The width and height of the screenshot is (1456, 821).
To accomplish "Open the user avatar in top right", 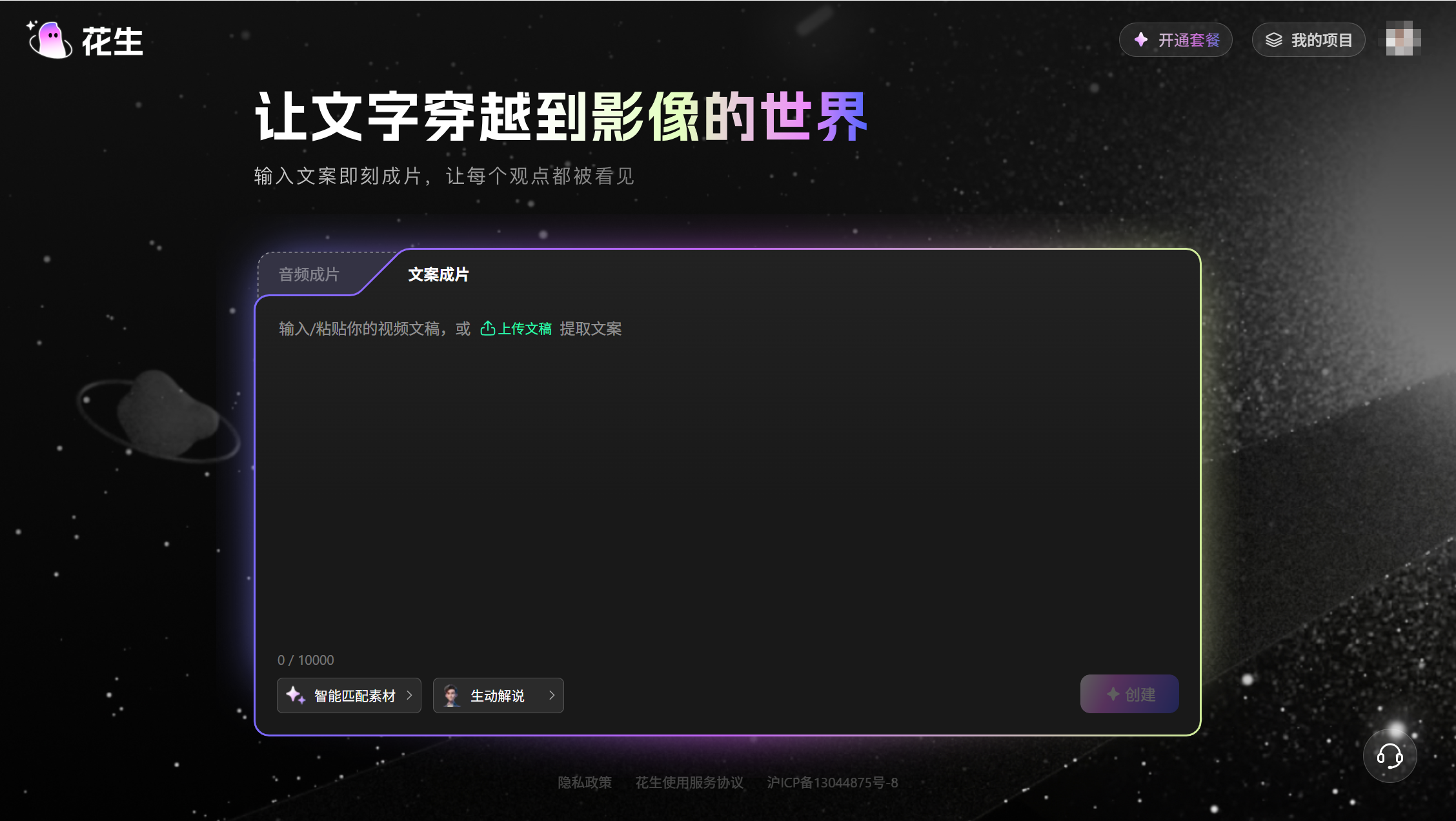I will [x=1403, y=38].
